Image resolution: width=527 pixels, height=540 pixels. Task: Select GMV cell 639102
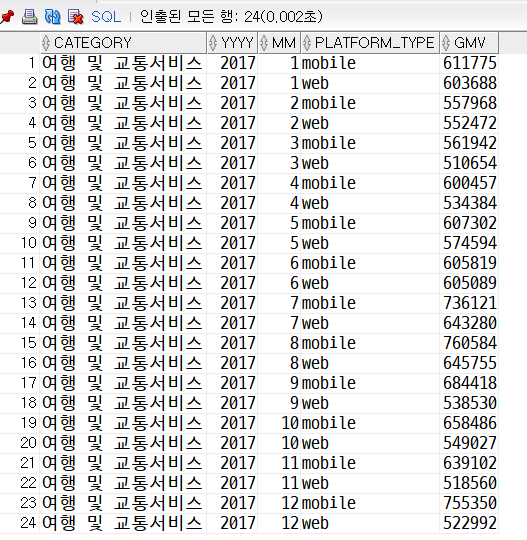coord(469,463)
